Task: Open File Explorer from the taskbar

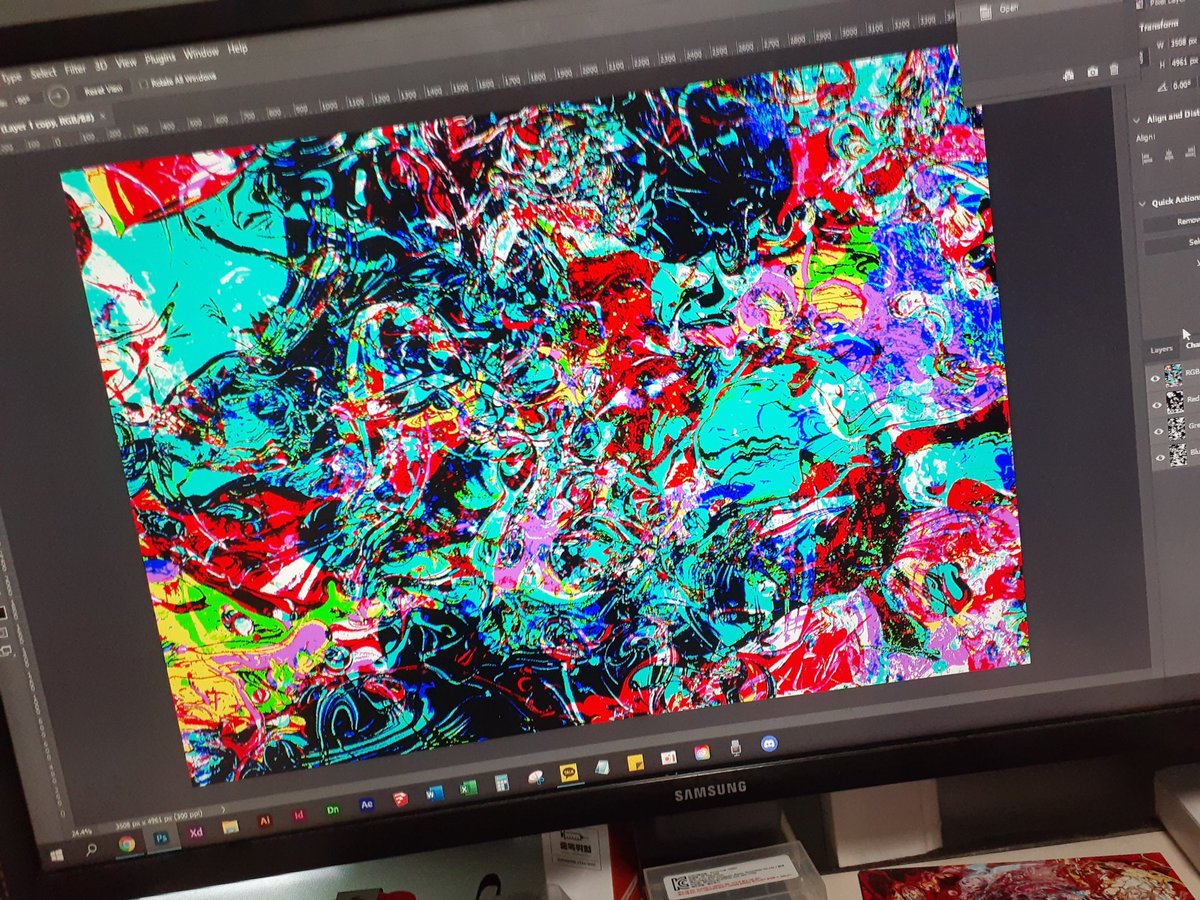Action: (x=230, y=827)
